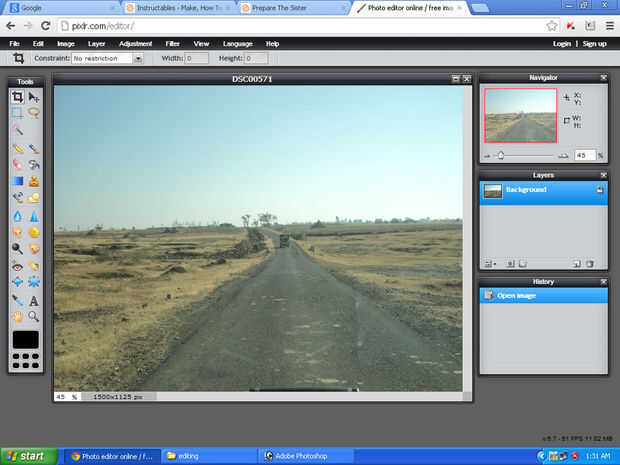Switch to Instructables browser tab
The image size is (620, 465).
[178, 8]
